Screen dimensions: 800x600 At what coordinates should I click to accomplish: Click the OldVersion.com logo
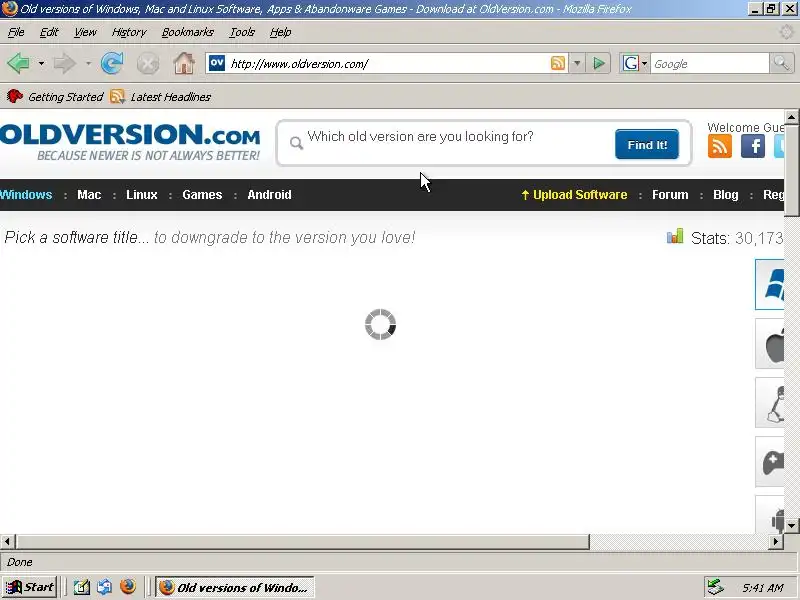tap(130, 141)
